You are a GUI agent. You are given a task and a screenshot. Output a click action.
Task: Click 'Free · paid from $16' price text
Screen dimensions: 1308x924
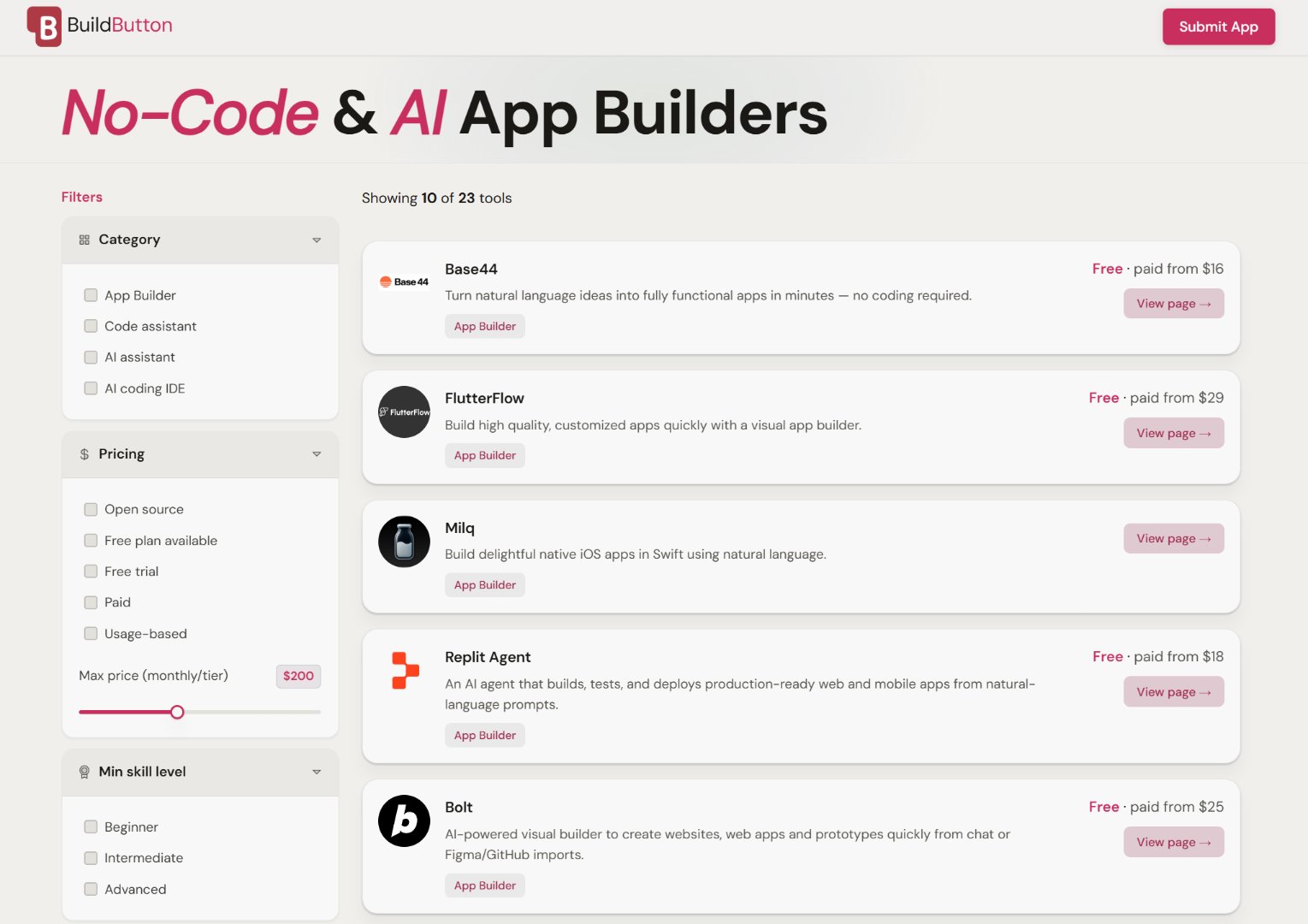1157,269
